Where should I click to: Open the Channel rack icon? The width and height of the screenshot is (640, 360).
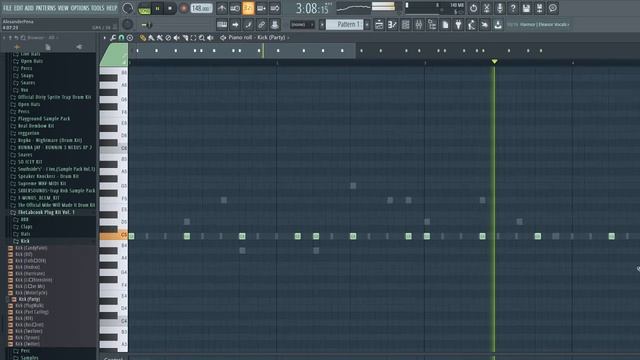coord(405,25)
